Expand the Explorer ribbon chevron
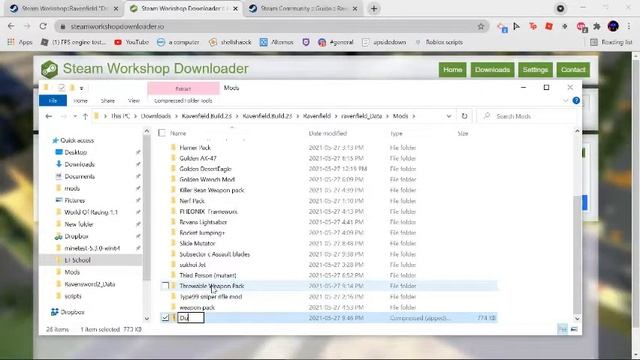The height and width of the screenshot is (360, 640). pos(565,100)
